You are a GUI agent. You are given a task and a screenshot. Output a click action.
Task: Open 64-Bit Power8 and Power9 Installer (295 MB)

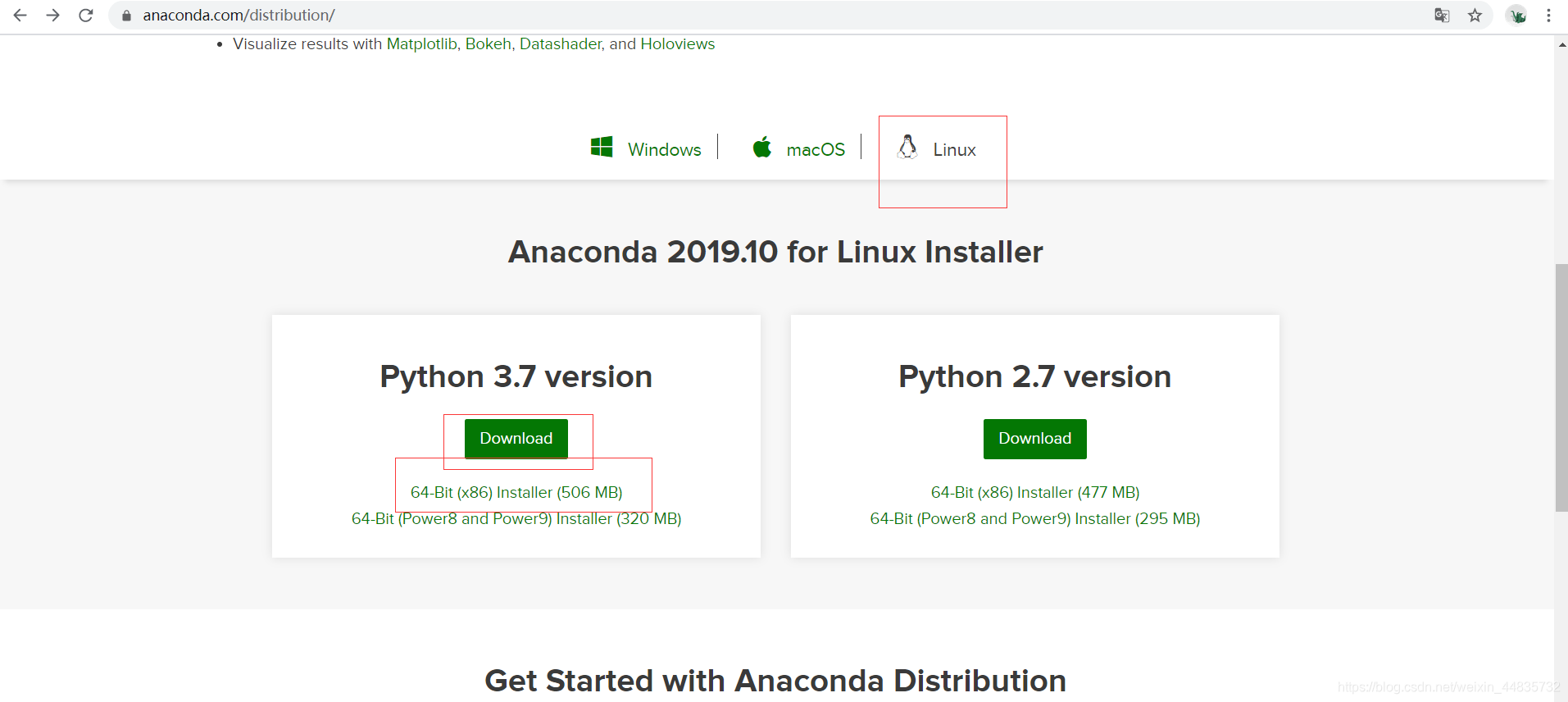point(1035,518)
